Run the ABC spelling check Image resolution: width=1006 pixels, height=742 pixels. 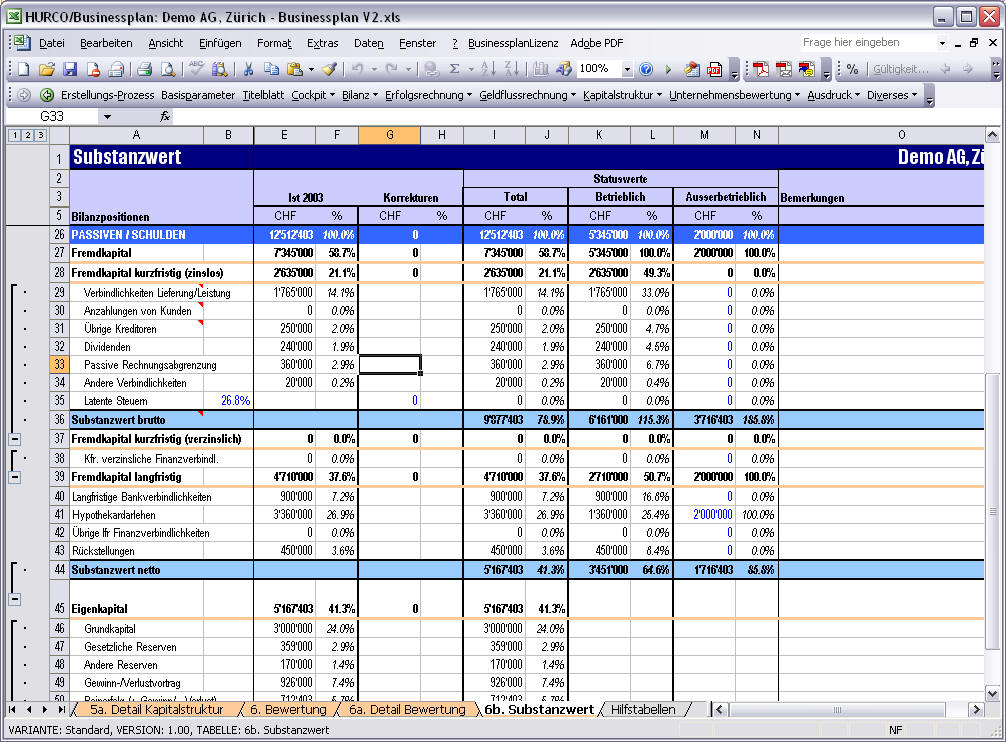tap(196, 69)
